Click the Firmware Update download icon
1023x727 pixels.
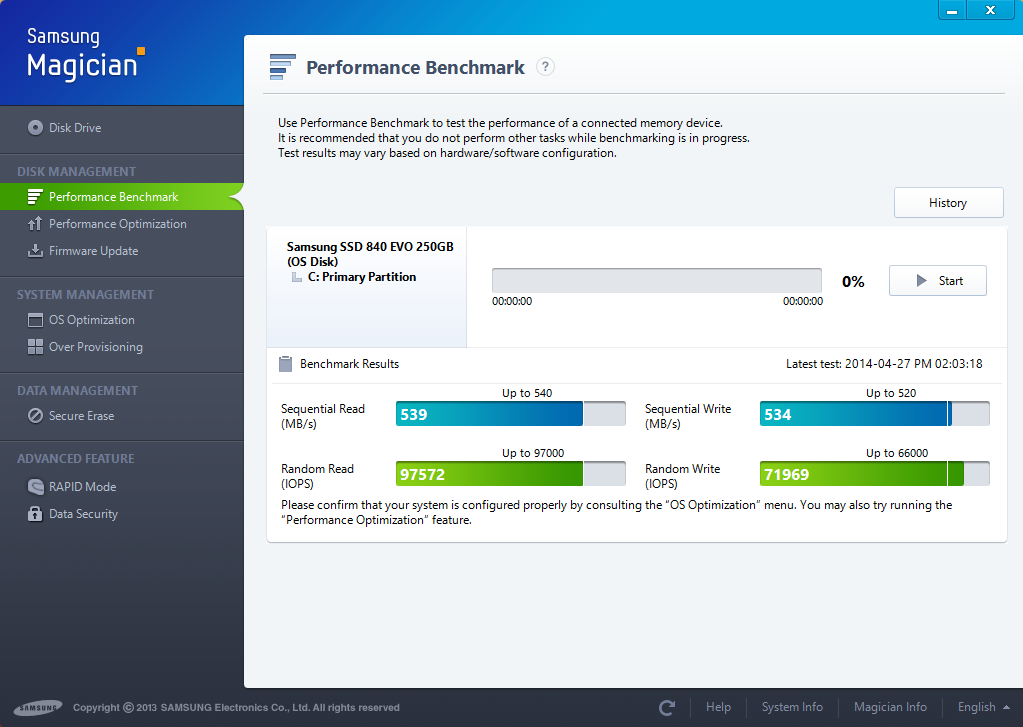[35, 251]
